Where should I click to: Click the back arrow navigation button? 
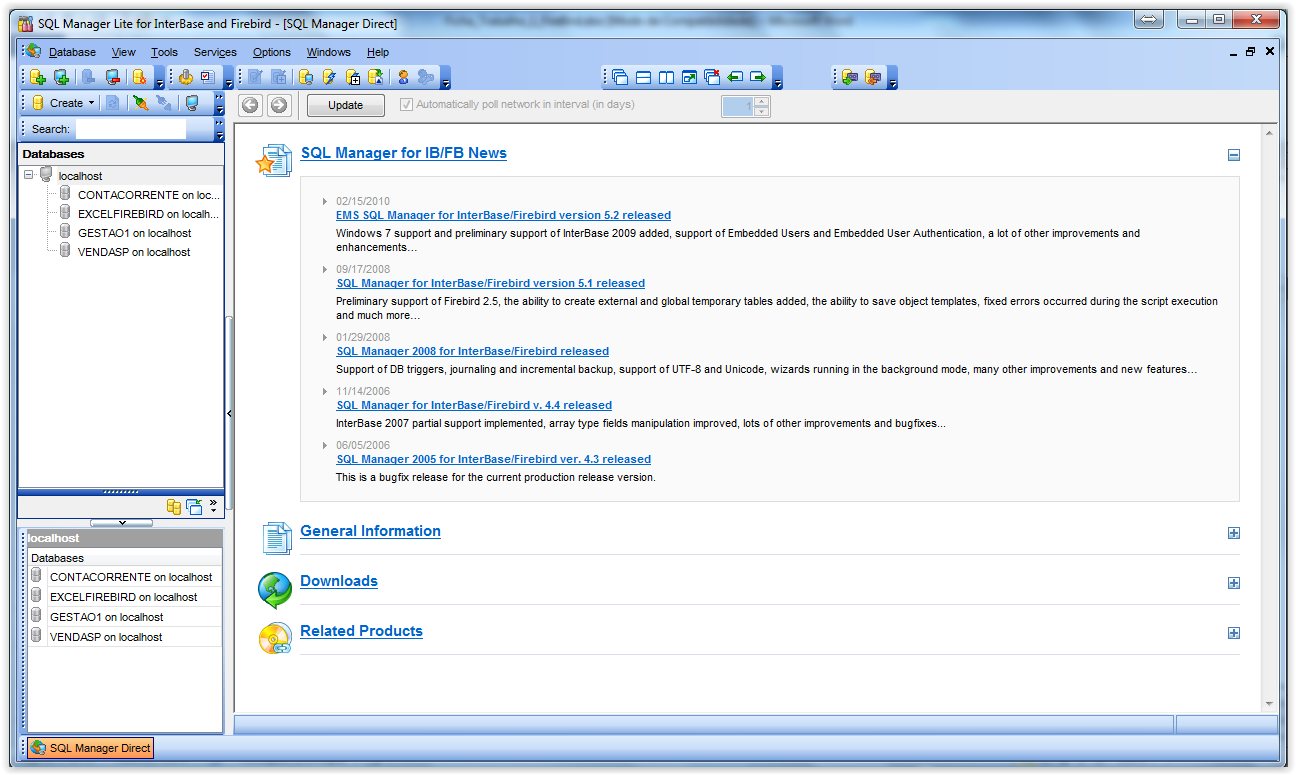click(x=250, y=105)
